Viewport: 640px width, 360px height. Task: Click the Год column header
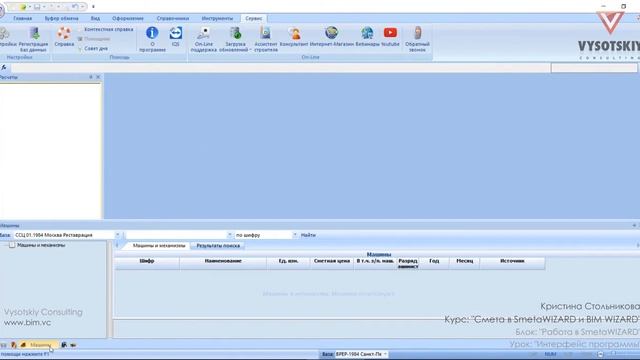(434, 263)
